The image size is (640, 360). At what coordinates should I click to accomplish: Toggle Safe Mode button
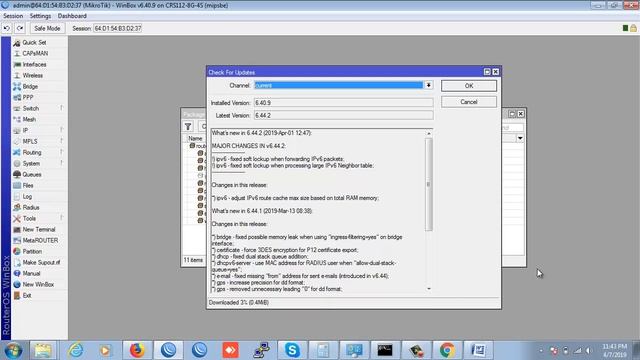point(47,28)
